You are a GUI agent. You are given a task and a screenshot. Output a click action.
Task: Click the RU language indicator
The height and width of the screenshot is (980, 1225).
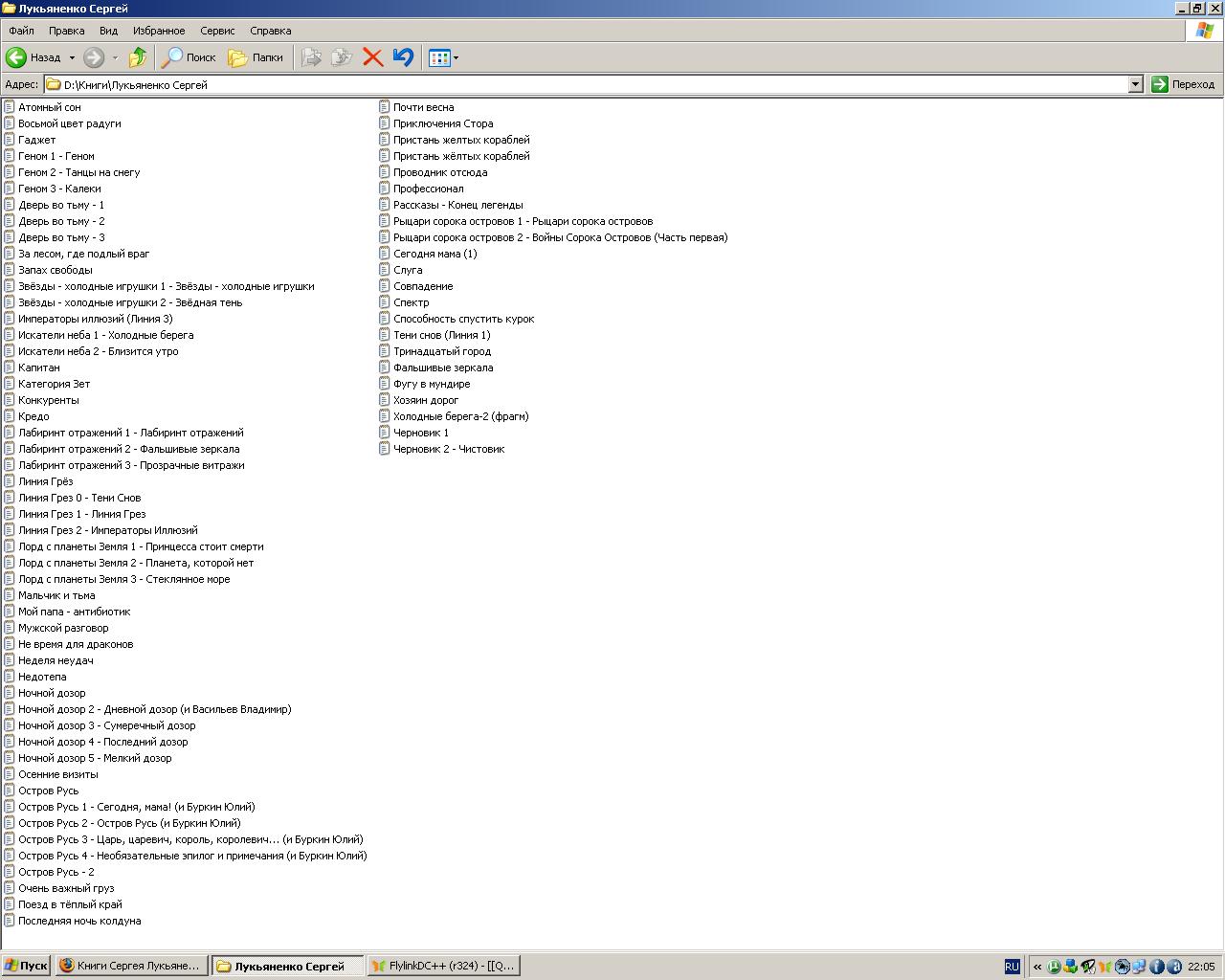click(1012, 967)
